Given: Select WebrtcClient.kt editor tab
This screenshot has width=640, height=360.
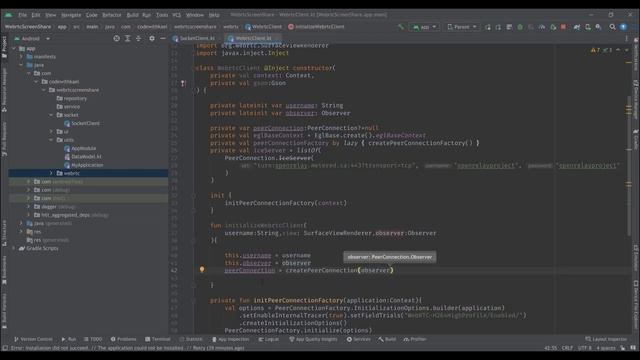Looking at the screenshot, I should pyautogui.click(x=253, y=38).
